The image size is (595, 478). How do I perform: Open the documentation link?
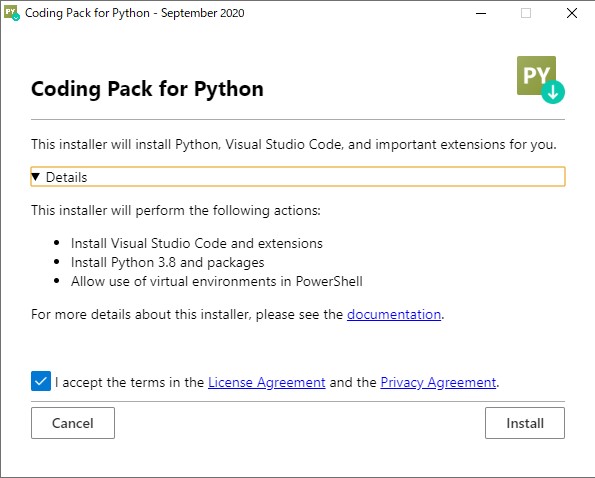(x=394, y=314)
